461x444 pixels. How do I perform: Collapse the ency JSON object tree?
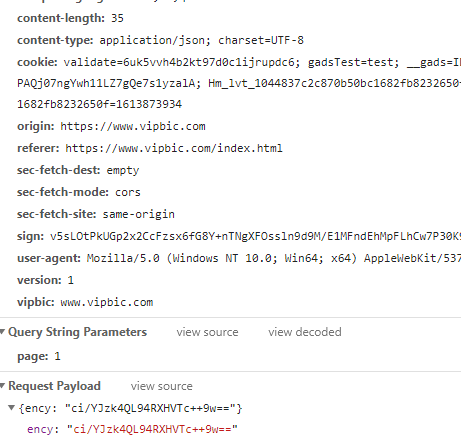tap(12, 407)
